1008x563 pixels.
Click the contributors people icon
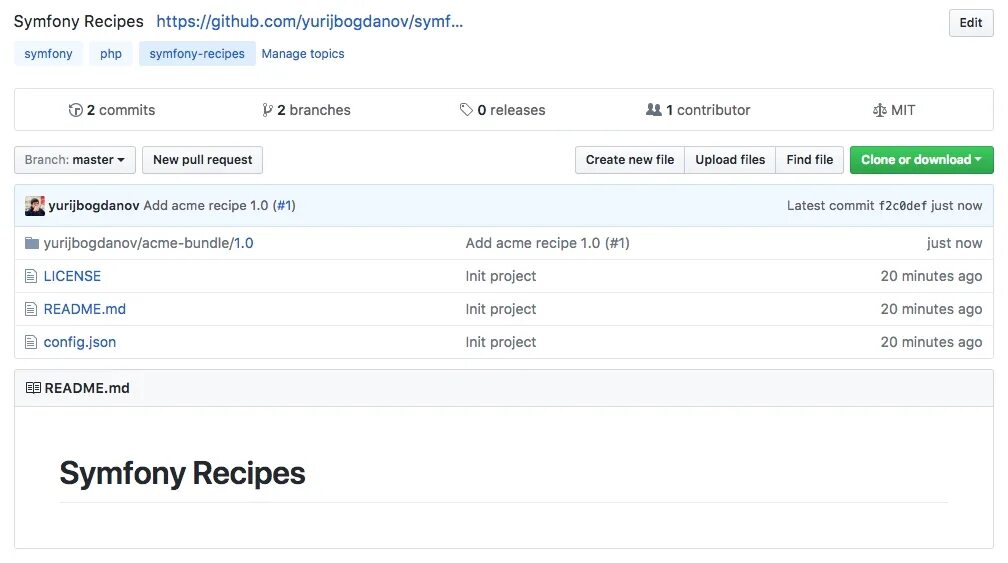click(x=654, y=110)
